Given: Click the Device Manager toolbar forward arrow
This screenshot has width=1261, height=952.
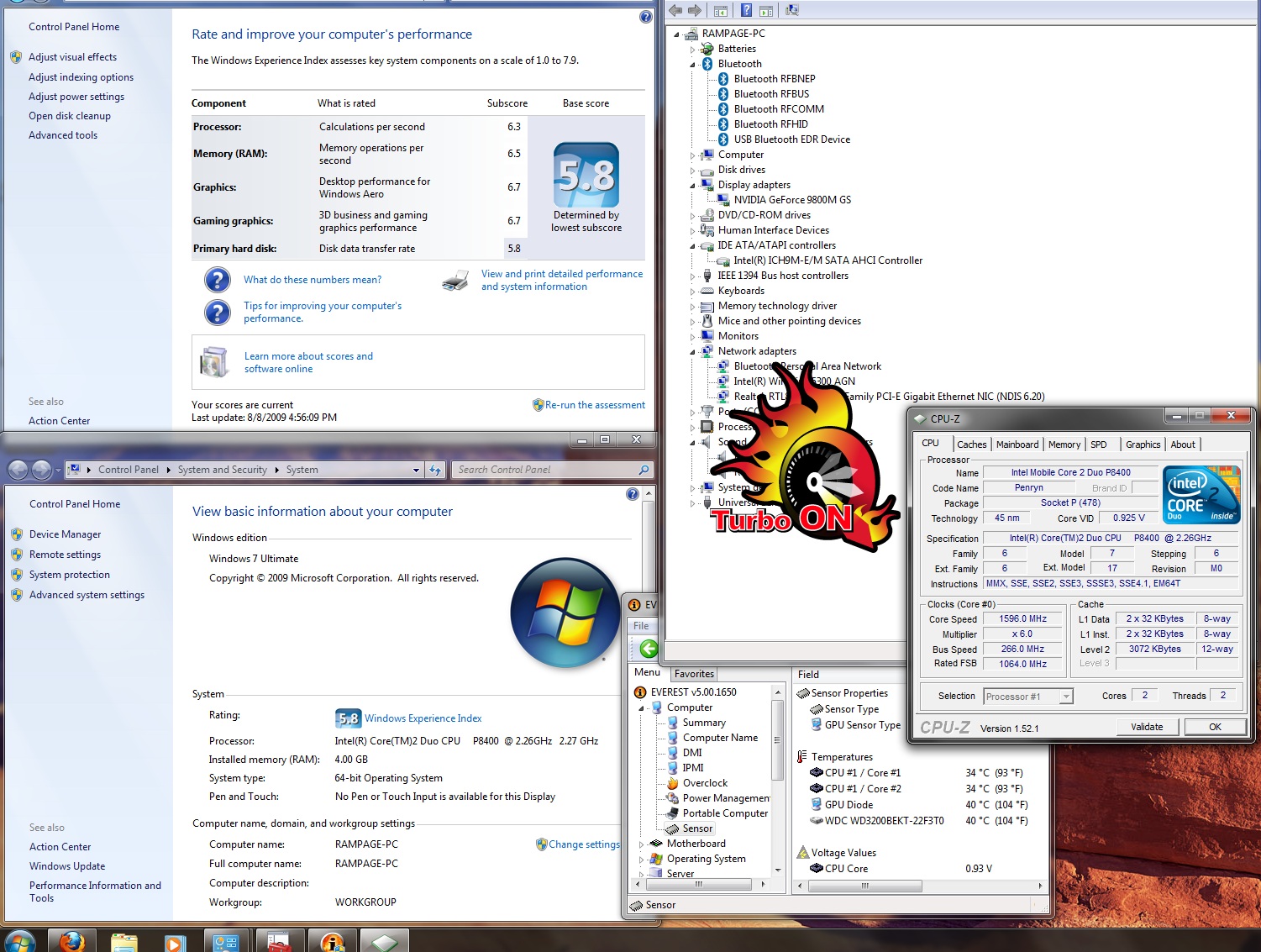Looking at the screenshot, I should [x=695, y=10].
